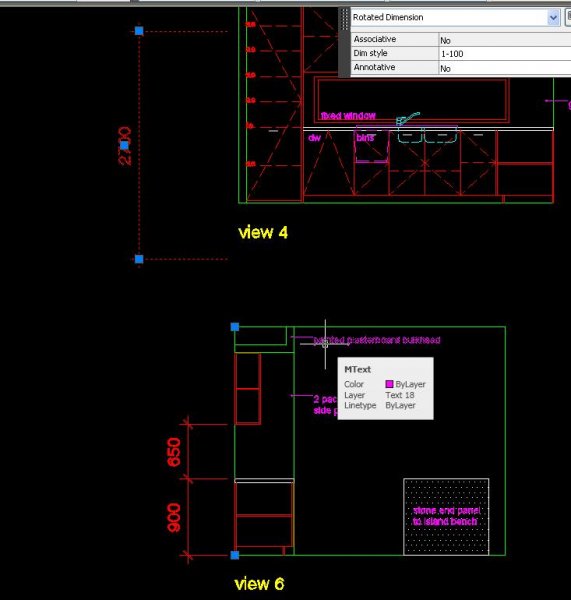
Task: Select the top grip of the 2700 dimension
Action: click(x=139, y=31)
